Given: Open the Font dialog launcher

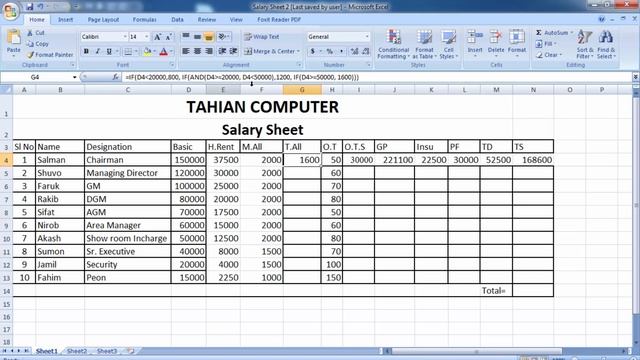Looking at the screenshot, I should click(172, 65).
